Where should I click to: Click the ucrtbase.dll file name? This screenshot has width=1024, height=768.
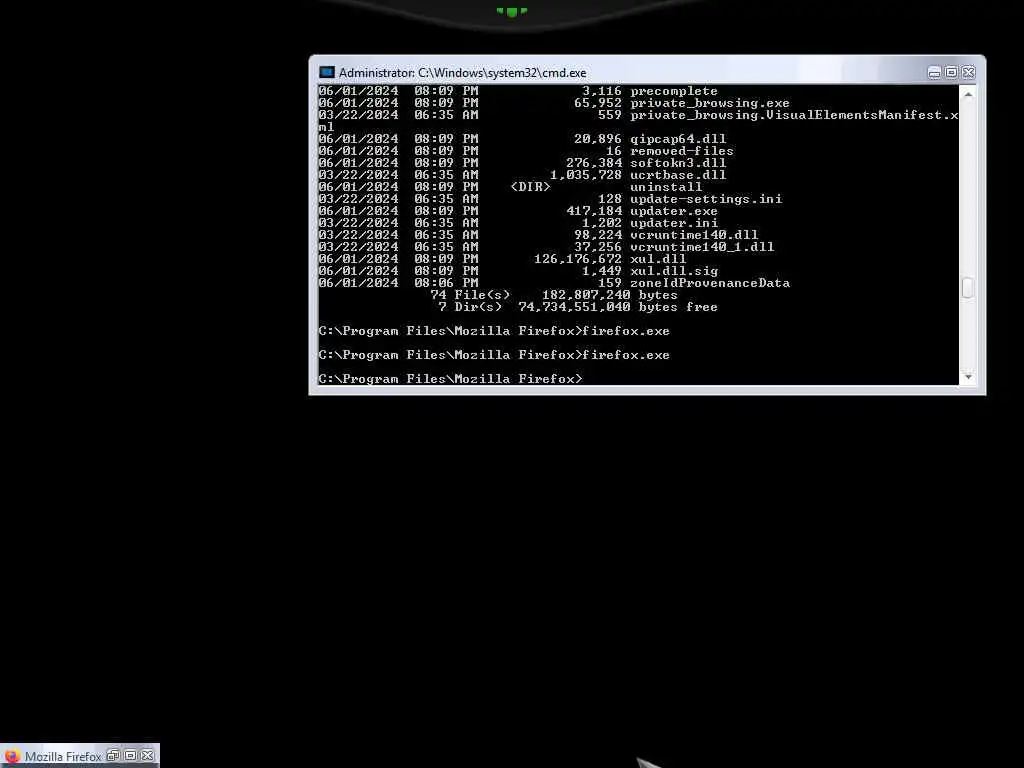point(677,175)
